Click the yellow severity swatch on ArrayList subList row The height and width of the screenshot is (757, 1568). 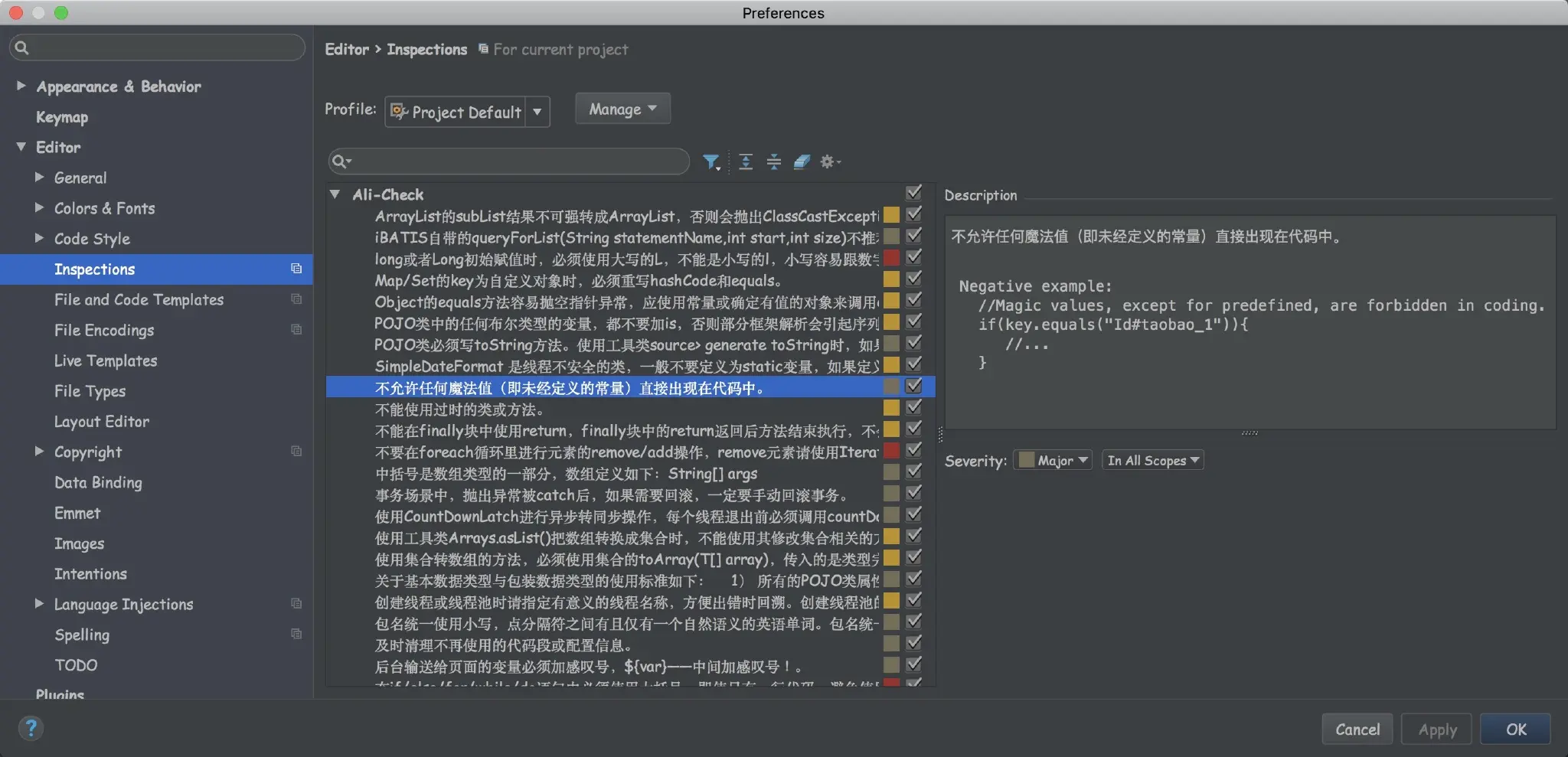coord(892,214)
